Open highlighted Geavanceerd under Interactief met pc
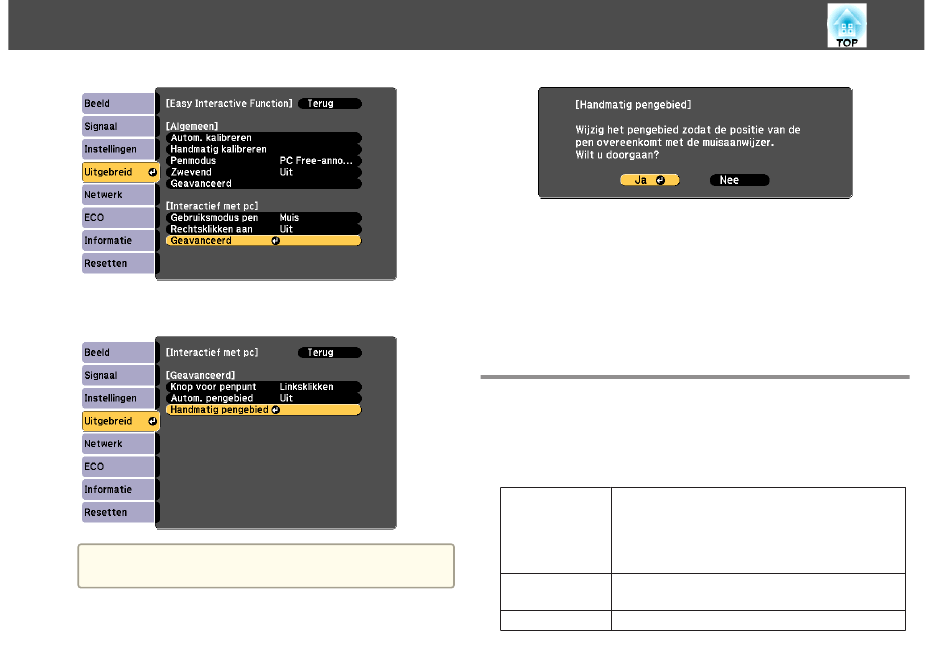This screenshot has width=950, height=660. point(264,241)
